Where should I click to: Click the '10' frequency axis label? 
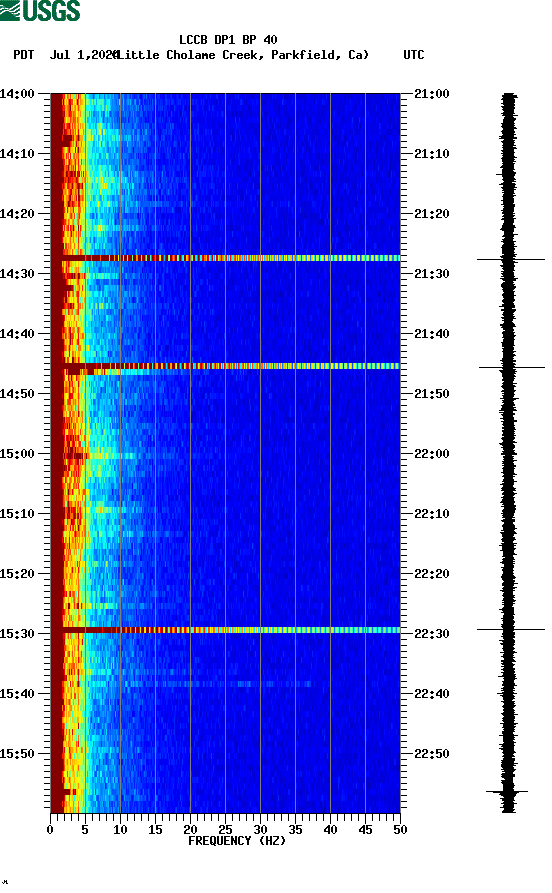pyautogui.click(x=120, y=830)
